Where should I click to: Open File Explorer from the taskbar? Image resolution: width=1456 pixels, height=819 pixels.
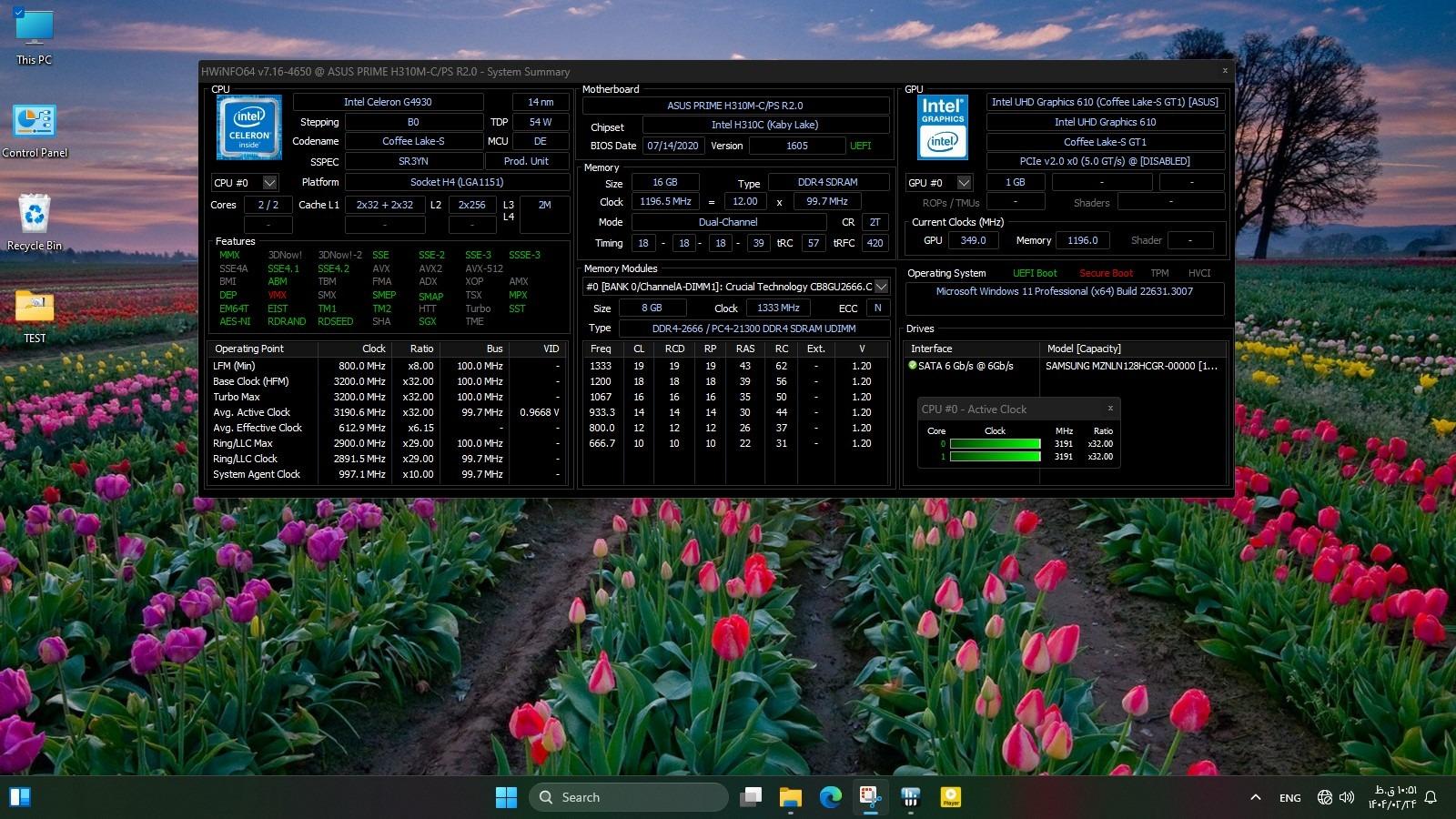tap(790, 797)
